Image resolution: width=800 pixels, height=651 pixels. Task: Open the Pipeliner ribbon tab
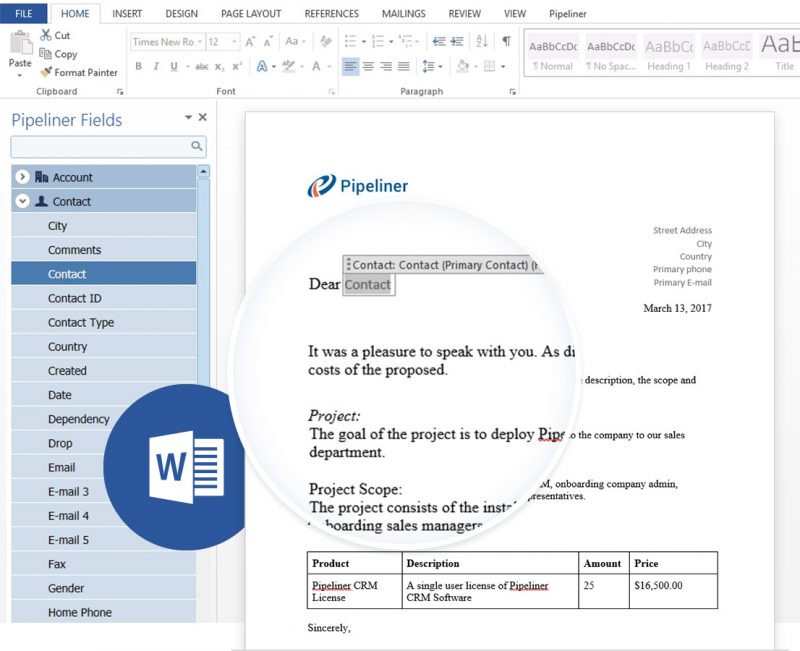567,14
